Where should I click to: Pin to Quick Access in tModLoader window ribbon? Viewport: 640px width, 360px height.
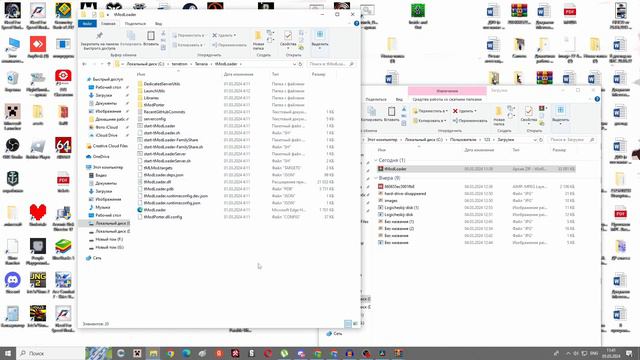coord(99,40)
